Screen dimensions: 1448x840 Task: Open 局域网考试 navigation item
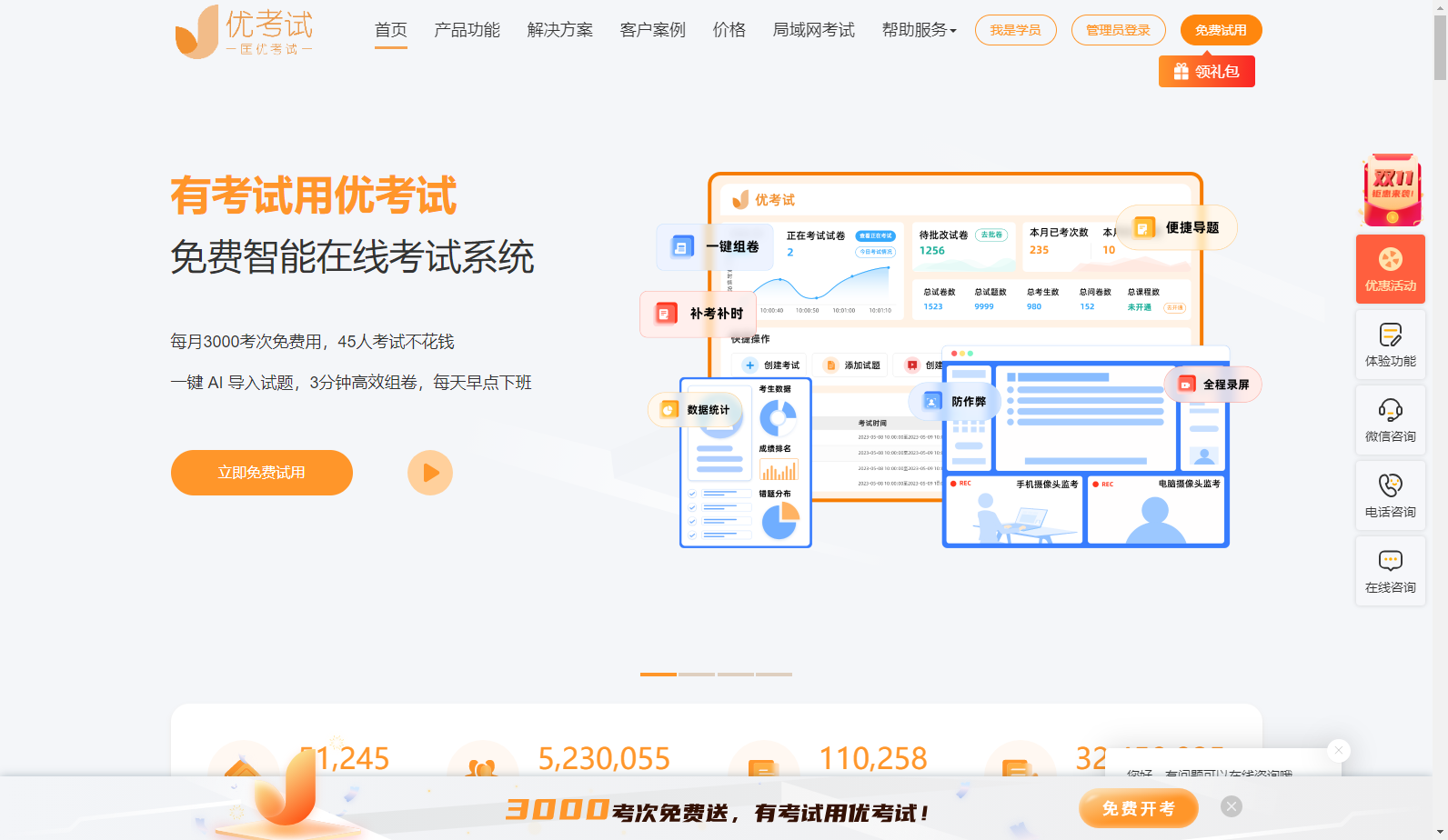(x=813, y=30)
